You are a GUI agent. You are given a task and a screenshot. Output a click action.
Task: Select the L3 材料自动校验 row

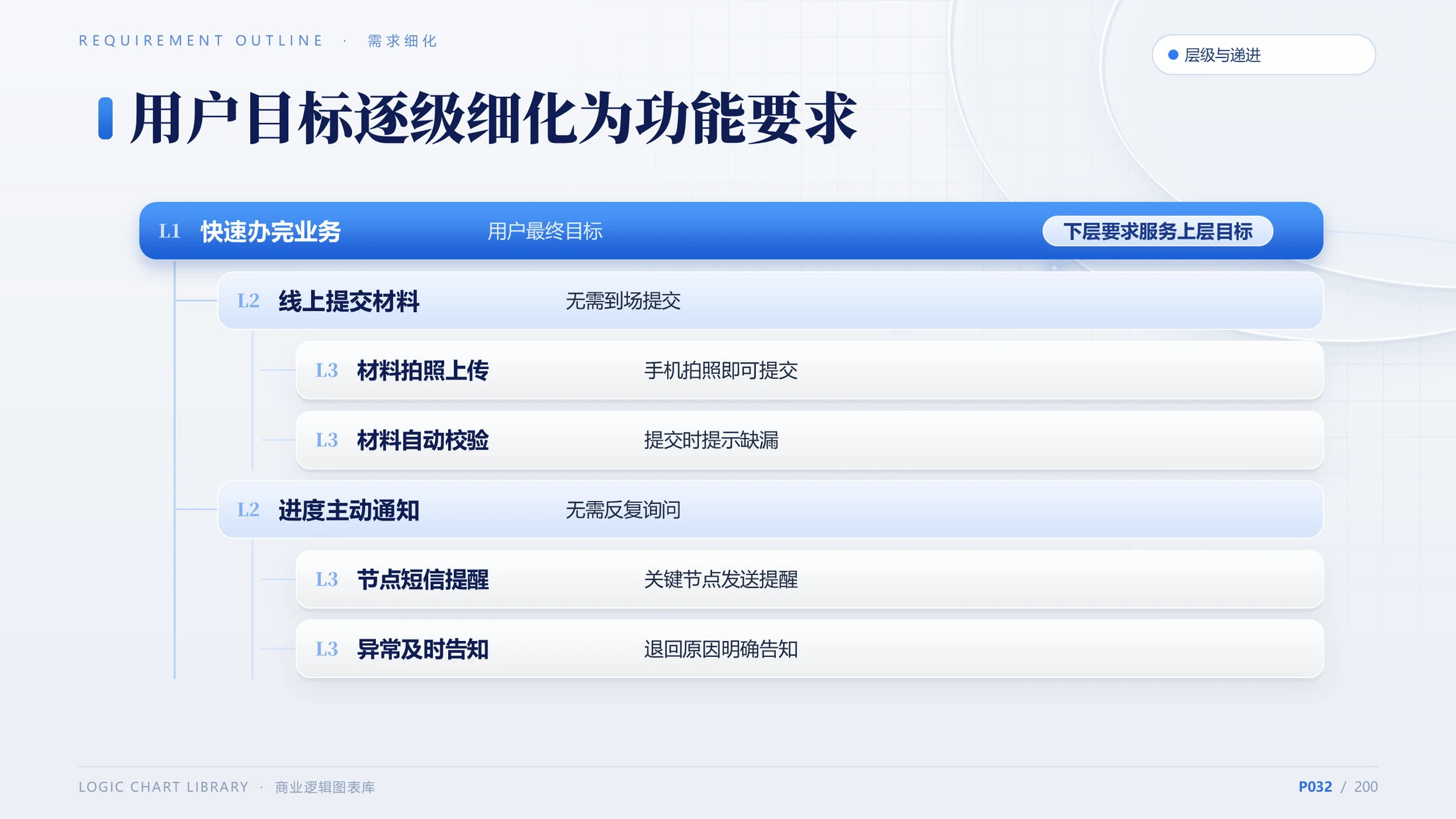[x=809, y=440]
